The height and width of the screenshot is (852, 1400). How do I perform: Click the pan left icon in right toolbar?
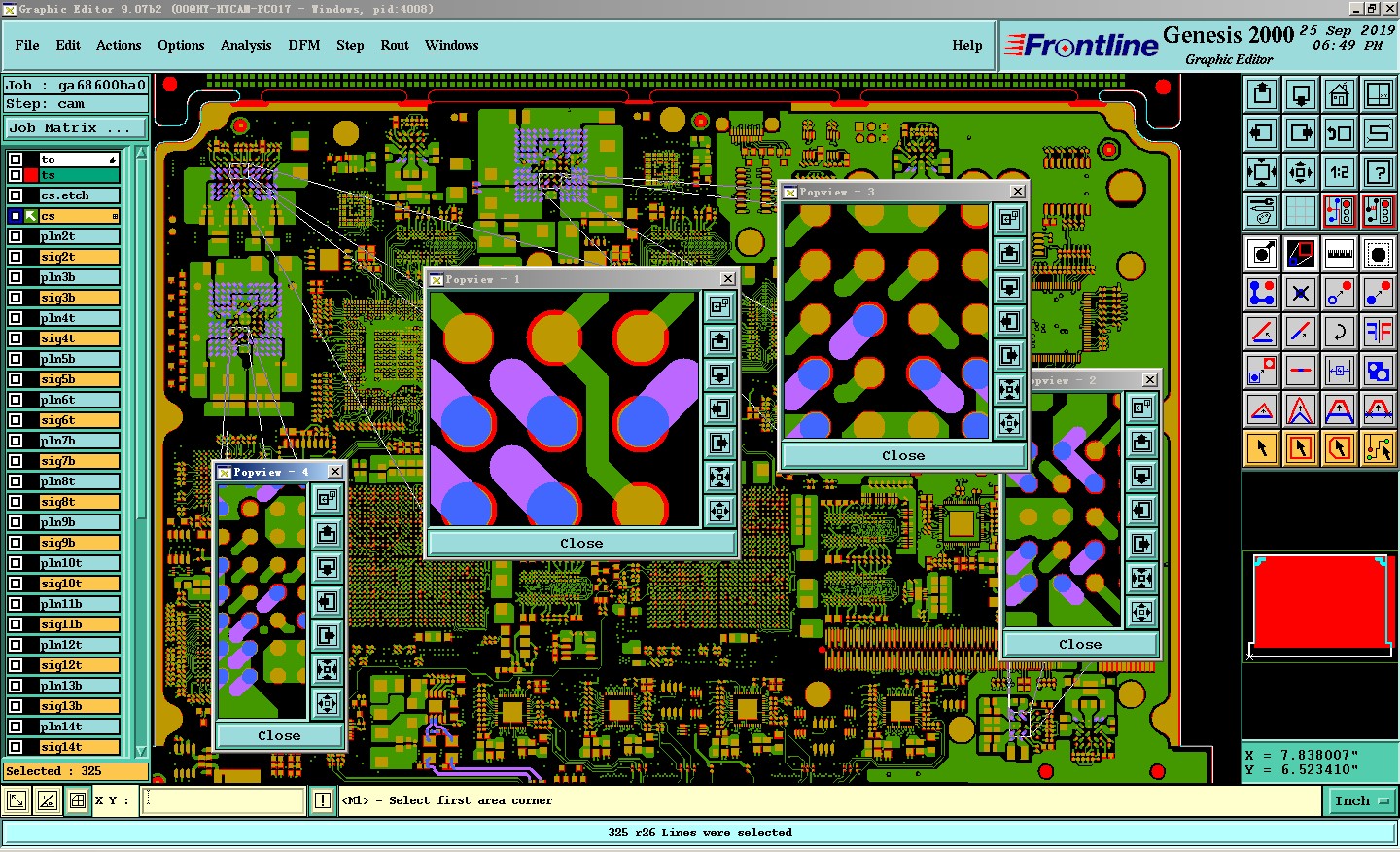pos(1262,133)
